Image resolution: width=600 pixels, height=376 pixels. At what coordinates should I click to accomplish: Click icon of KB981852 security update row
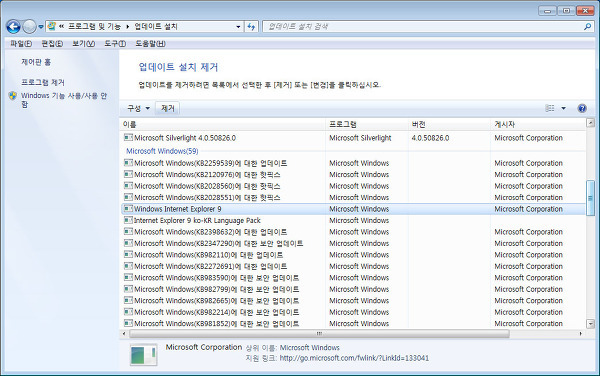[x=128, y=323]
